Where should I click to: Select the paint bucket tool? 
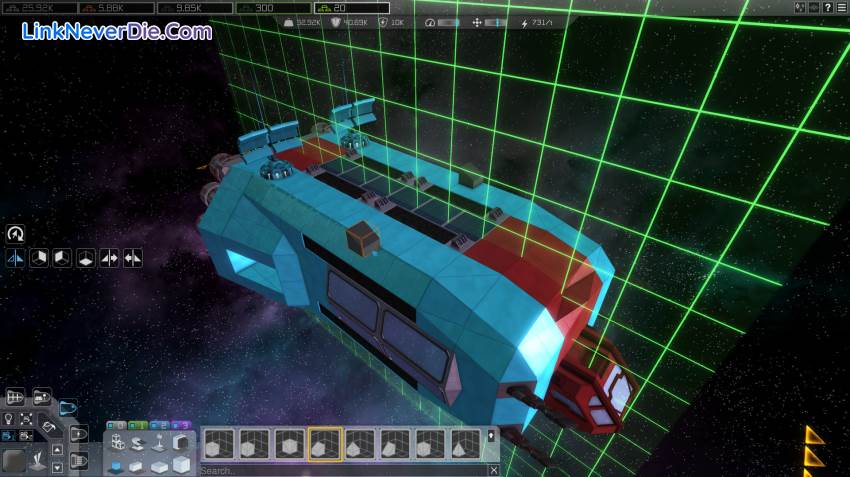click(x=48, y=427)
